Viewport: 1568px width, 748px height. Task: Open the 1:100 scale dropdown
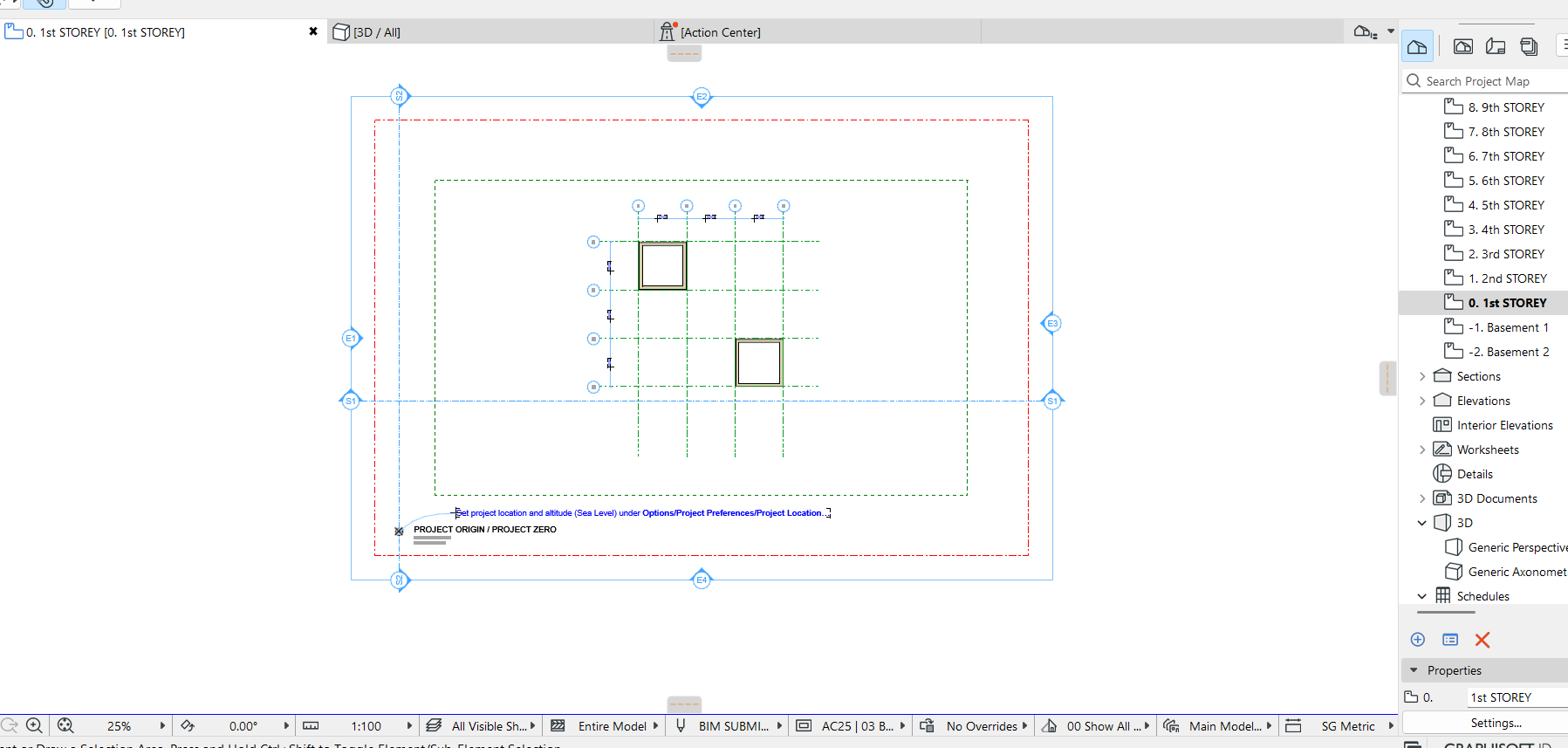coord(408,725)
